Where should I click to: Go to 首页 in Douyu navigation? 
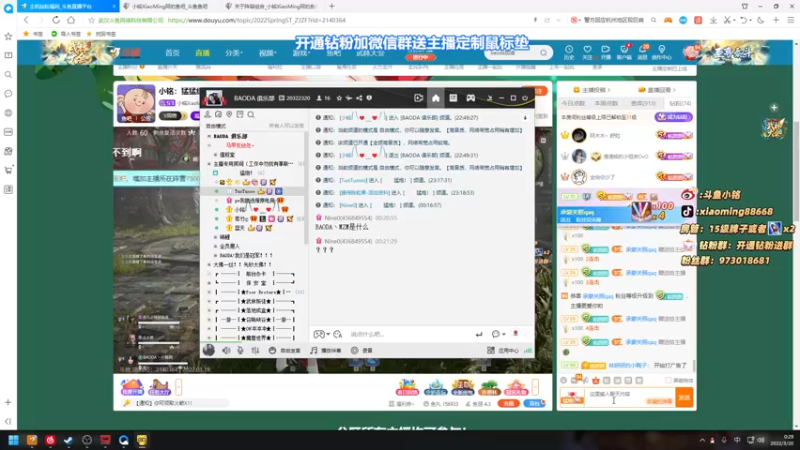click(x=172, y=53)
